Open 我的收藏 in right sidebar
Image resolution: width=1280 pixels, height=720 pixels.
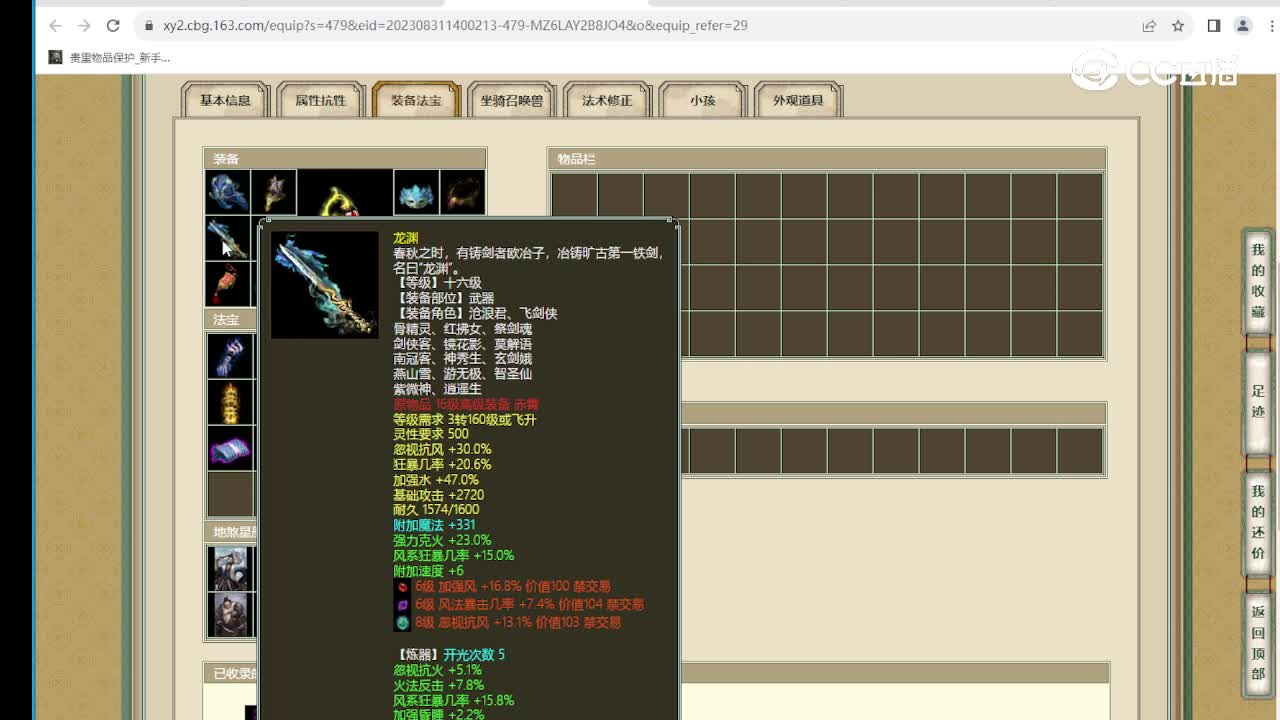[1258, 281]
